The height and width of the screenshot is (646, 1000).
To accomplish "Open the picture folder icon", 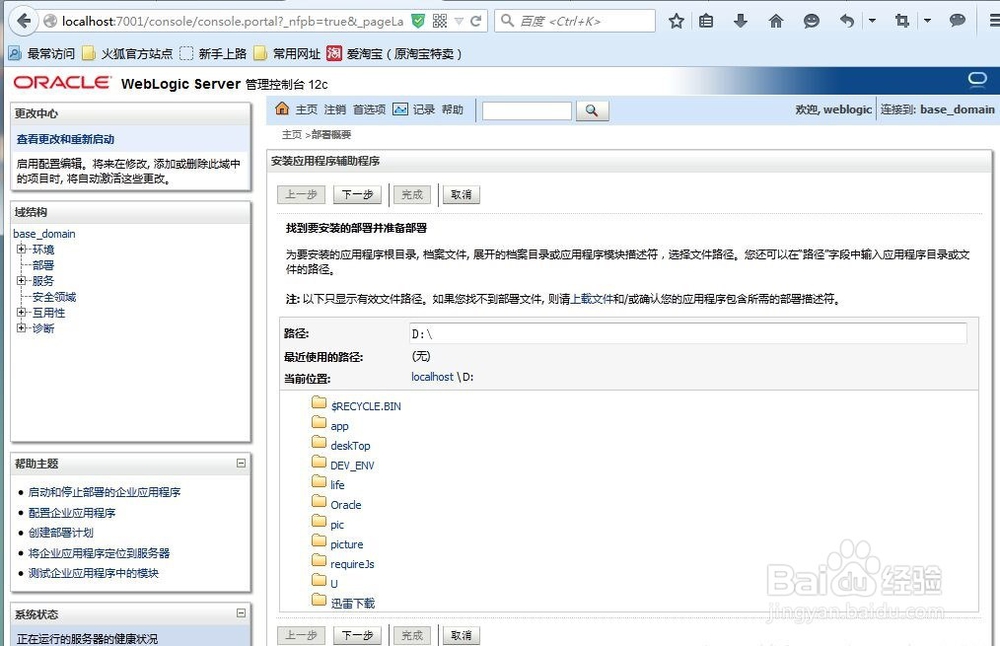I will pos(319,541).
